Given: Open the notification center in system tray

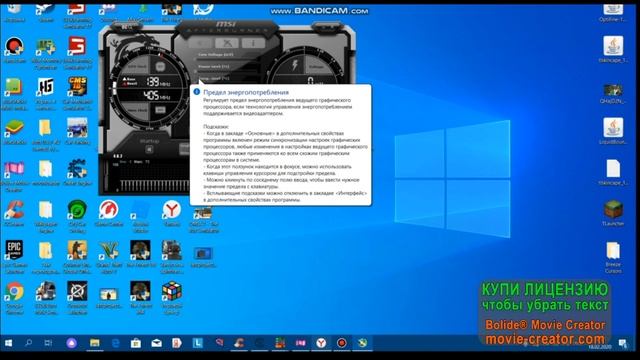Looking at the screenshot, I should [623, 344].
